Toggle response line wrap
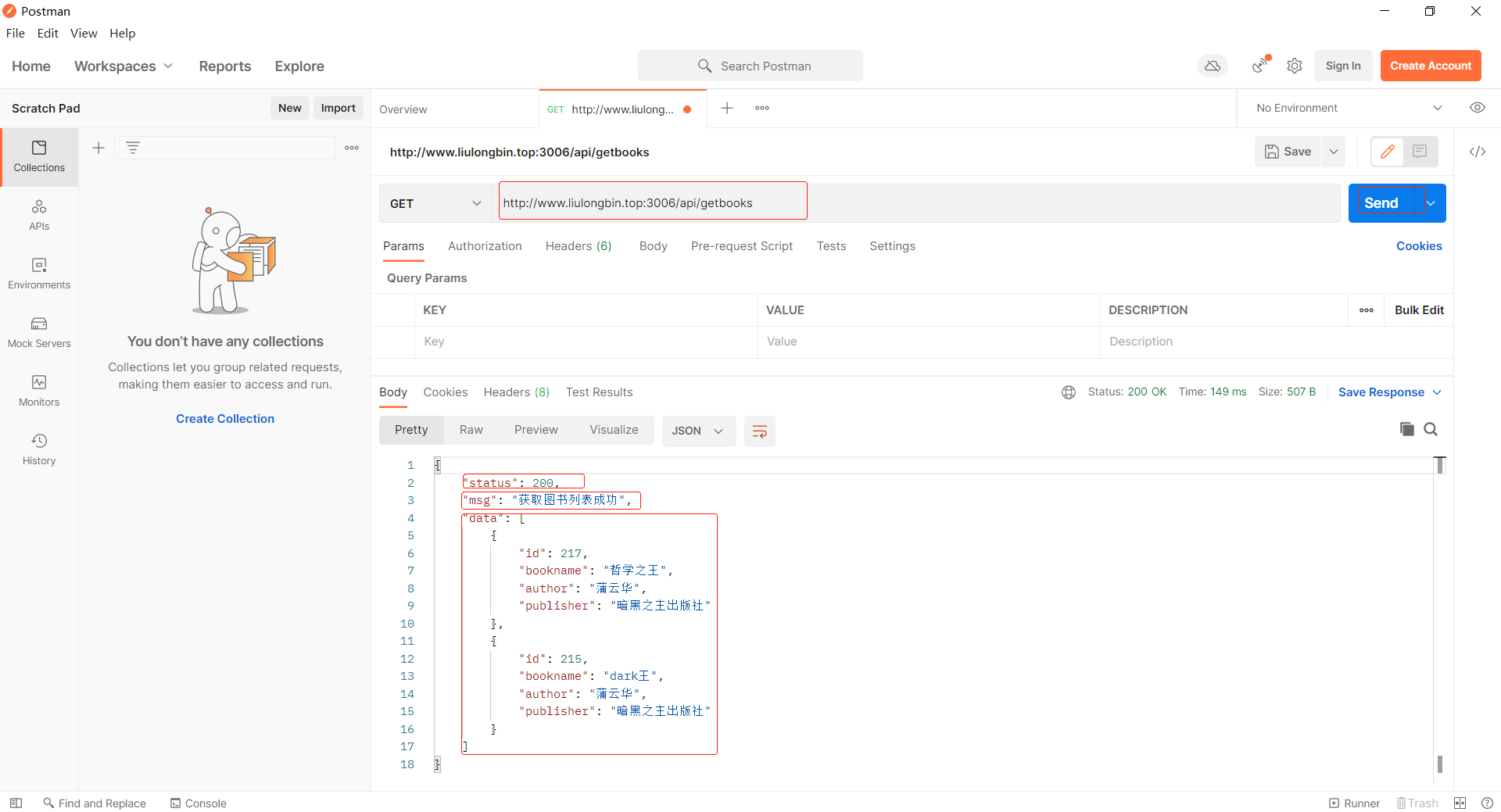The height and width of the screenshot is (812, 1501). point(759,431)
